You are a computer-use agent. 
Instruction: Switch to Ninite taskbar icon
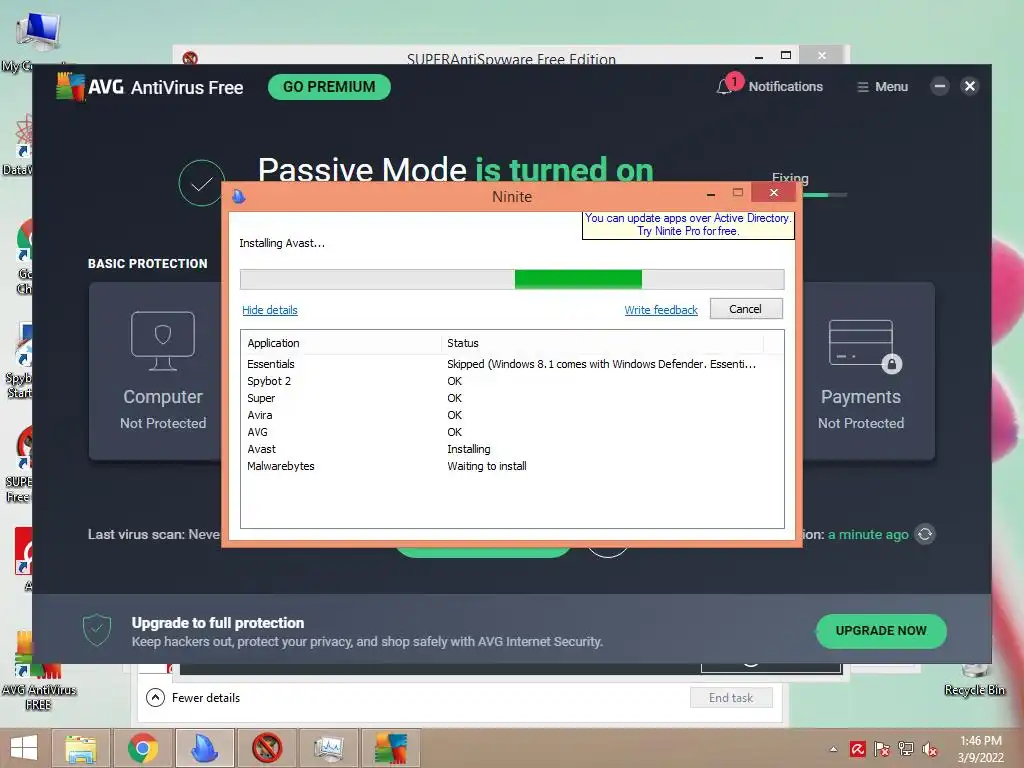point(205,748)
